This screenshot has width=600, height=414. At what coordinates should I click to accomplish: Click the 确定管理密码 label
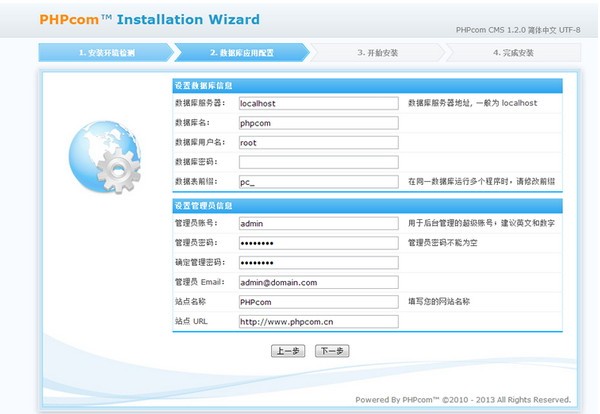point(200,262)
